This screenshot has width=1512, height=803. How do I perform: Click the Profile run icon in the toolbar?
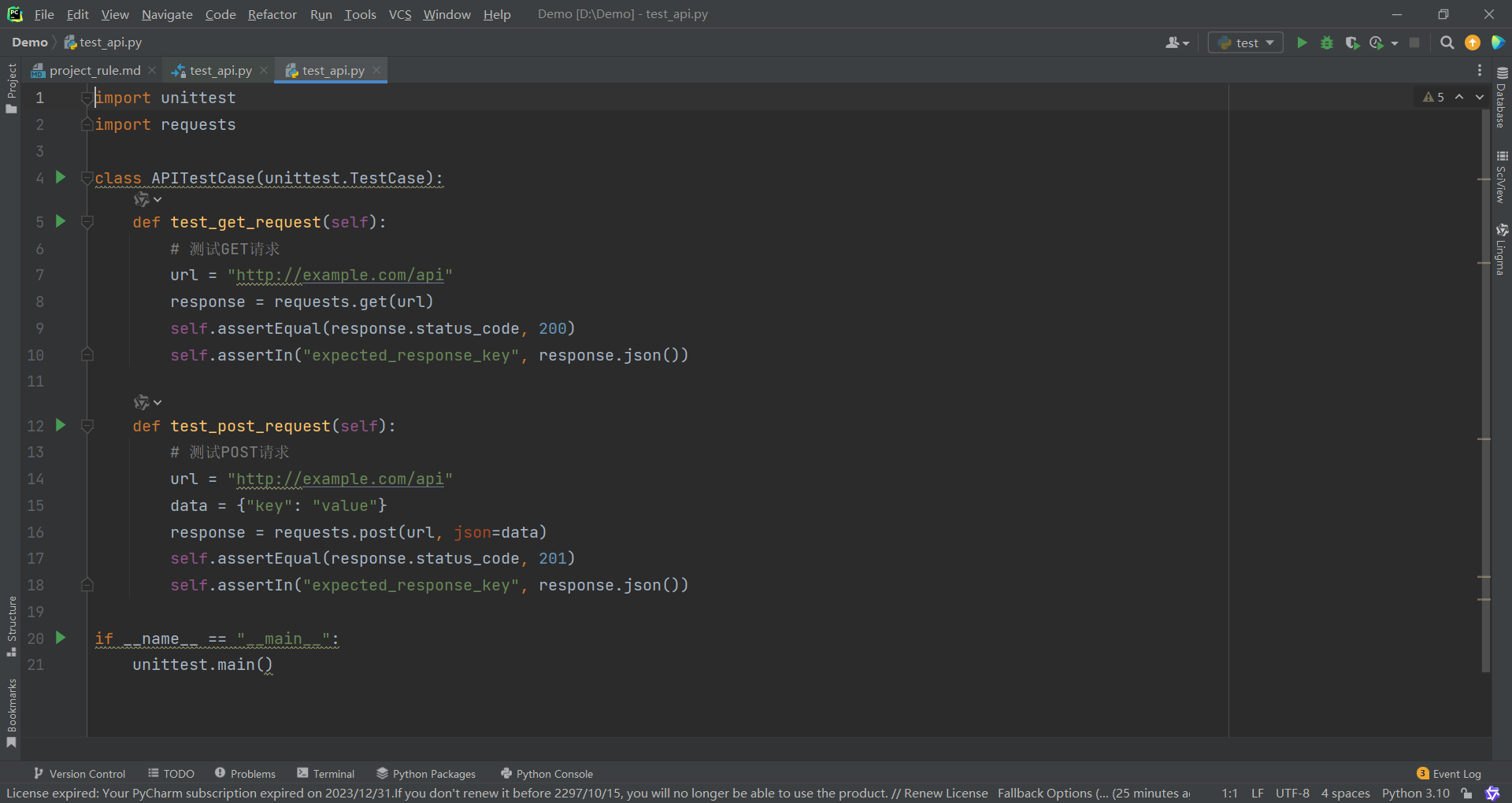(x=1377, y=43)
